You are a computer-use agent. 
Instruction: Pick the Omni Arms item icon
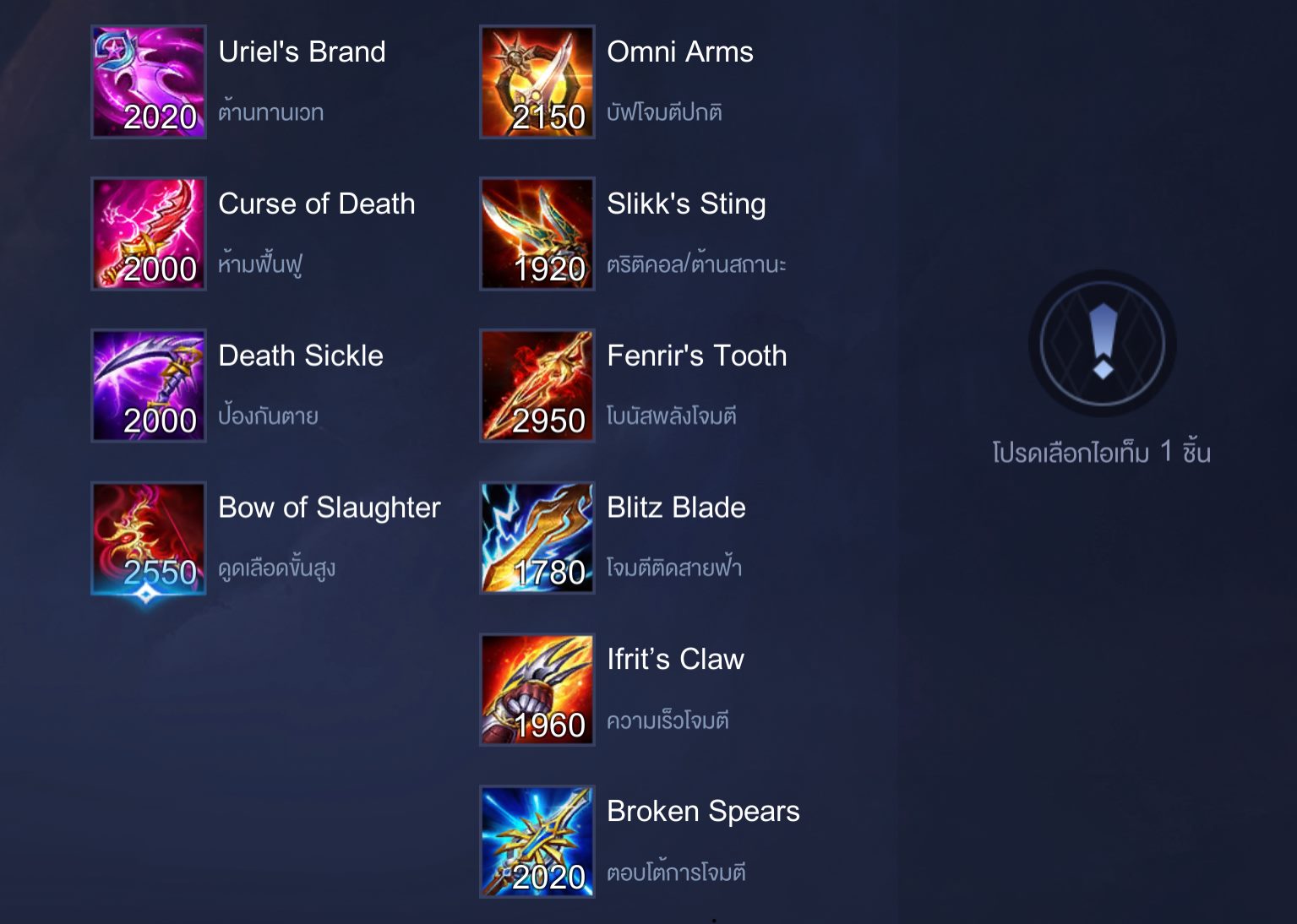pyautogui.click(x=537, y=82)
